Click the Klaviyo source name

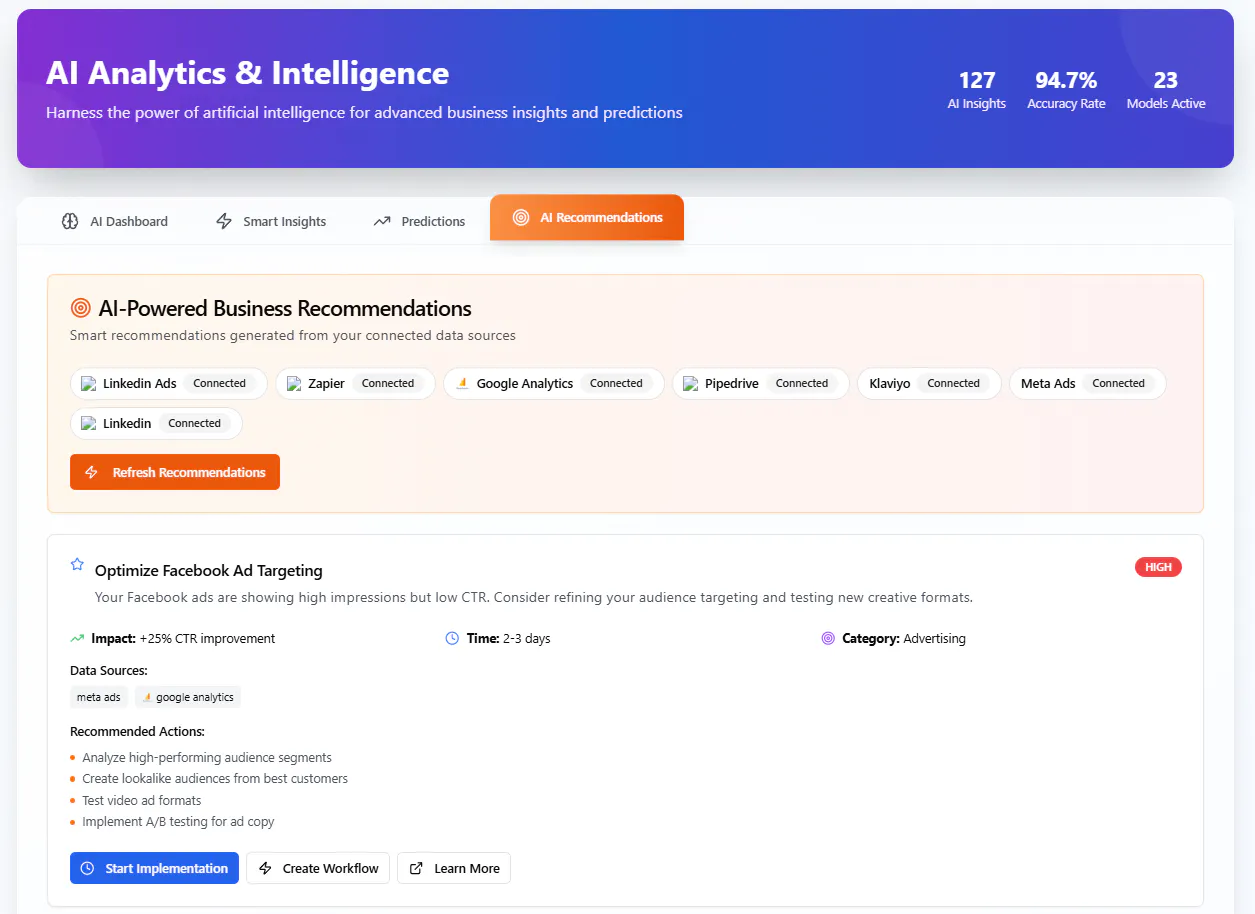[890, 383]
